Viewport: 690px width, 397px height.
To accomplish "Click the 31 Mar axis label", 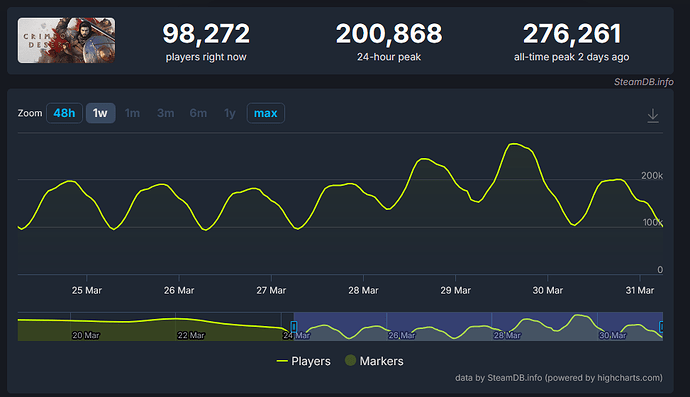I will click(x=640, y=290).
